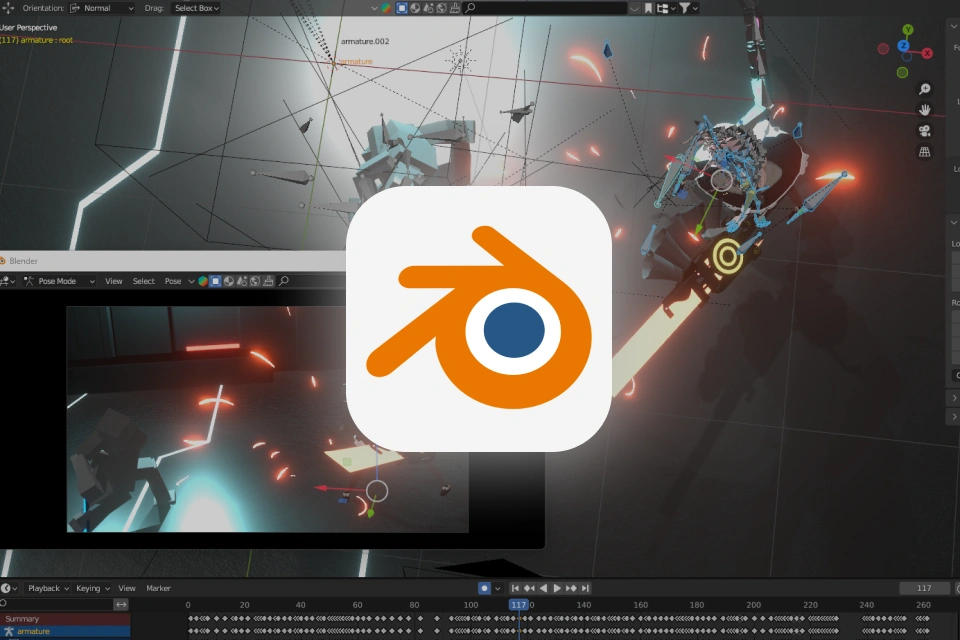Open the Pose Mode selector dropdown
This screenshot has width=960, height=640.
[59, 281]
